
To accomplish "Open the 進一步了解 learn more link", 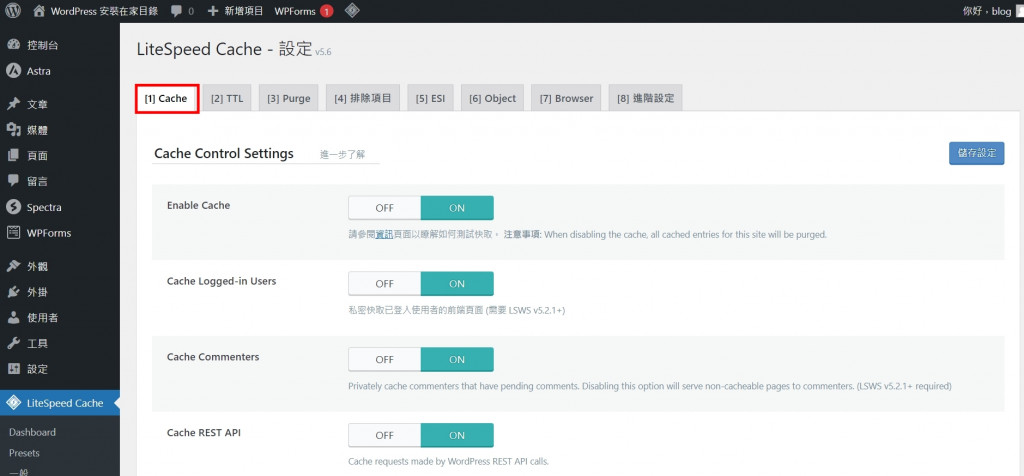I will 343,155.
